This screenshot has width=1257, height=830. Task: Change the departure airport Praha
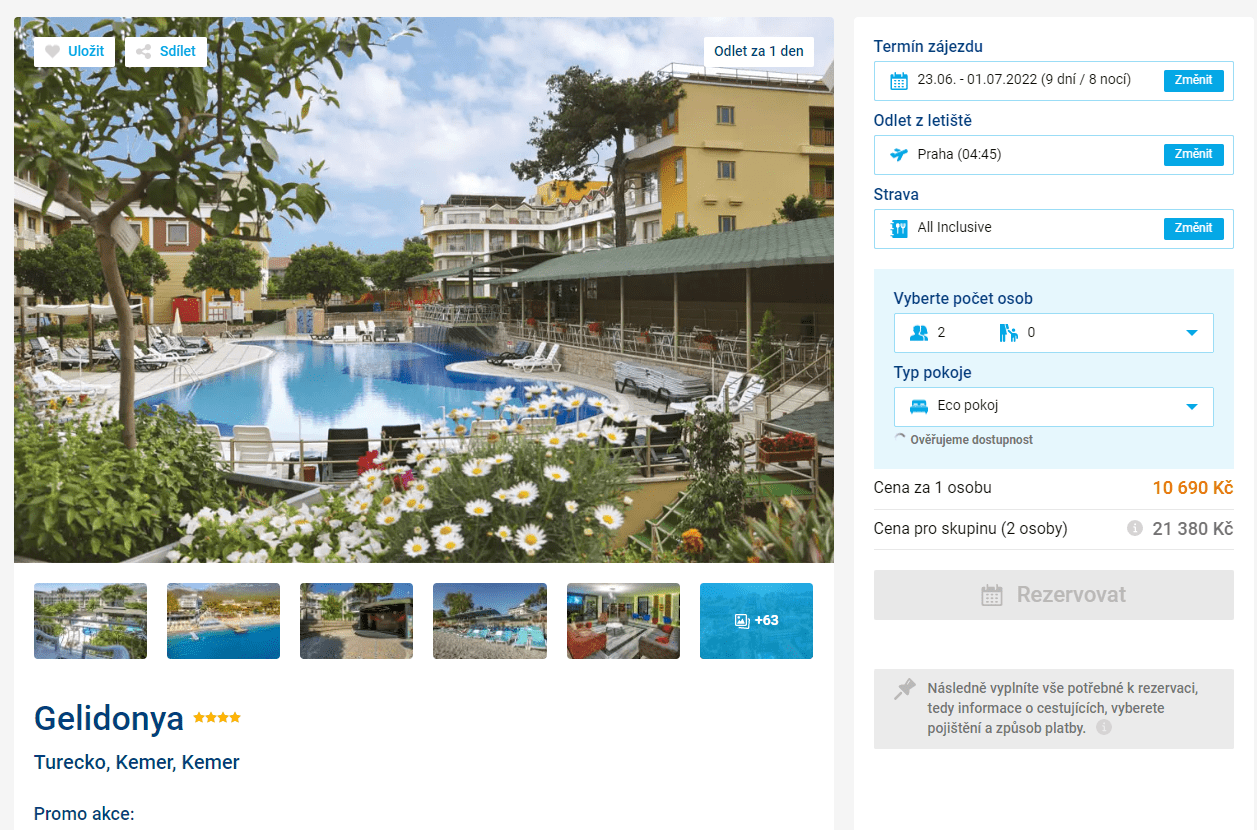[1194, 154]
